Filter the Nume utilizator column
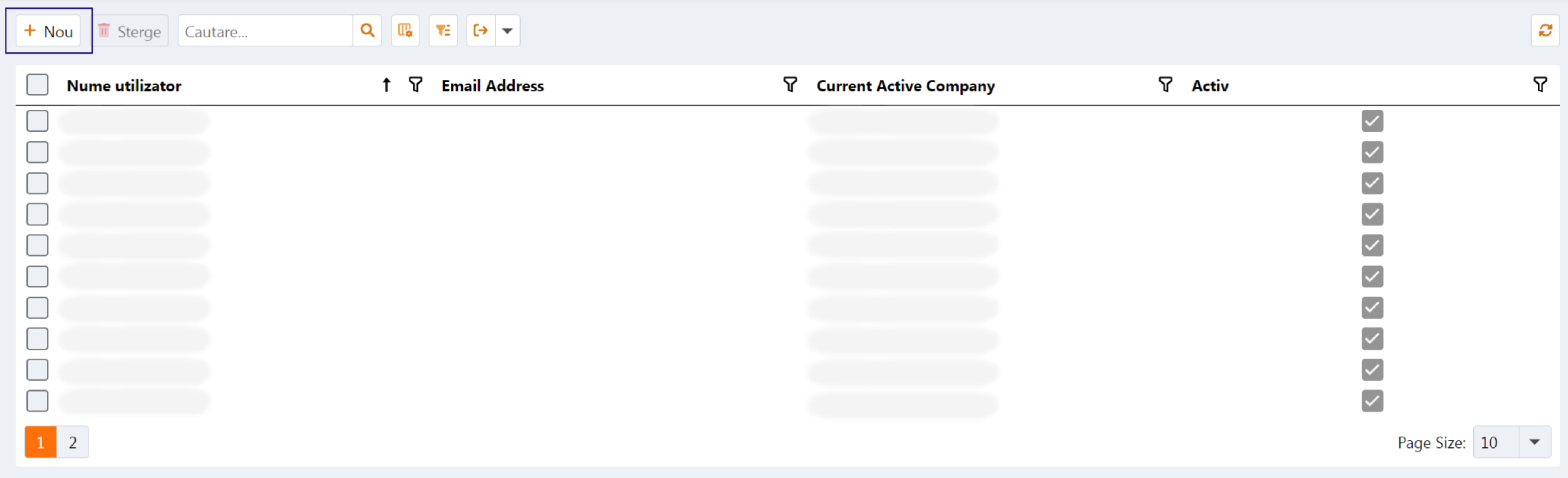This screenshot has height=478, width=1568. pos(415,85)
